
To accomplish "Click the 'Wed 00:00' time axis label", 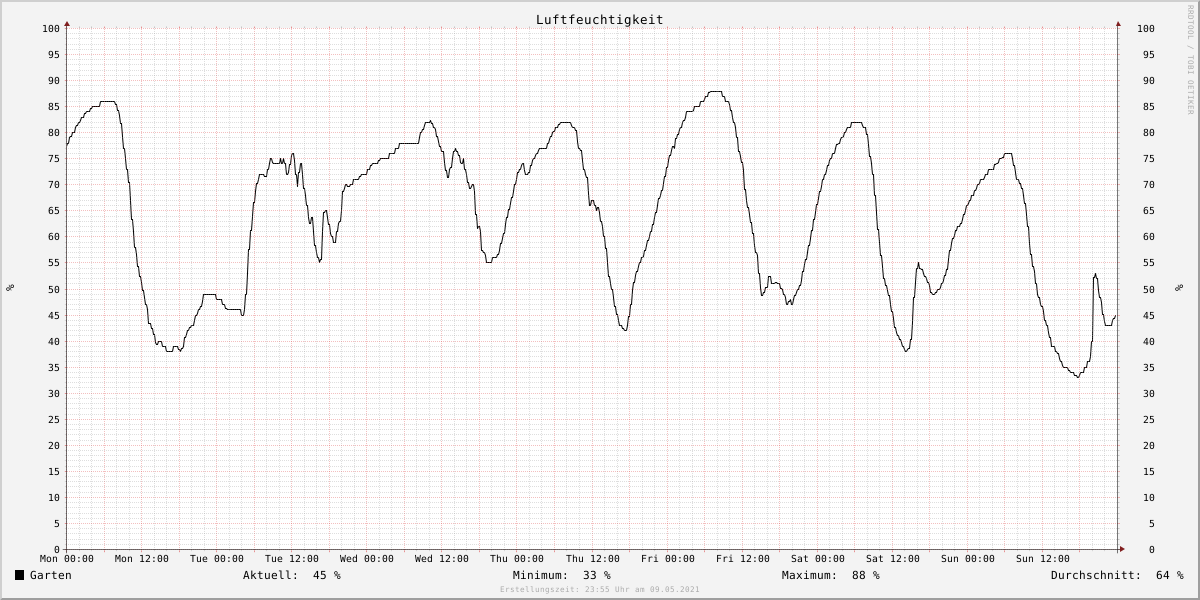I will coord(367,559).
